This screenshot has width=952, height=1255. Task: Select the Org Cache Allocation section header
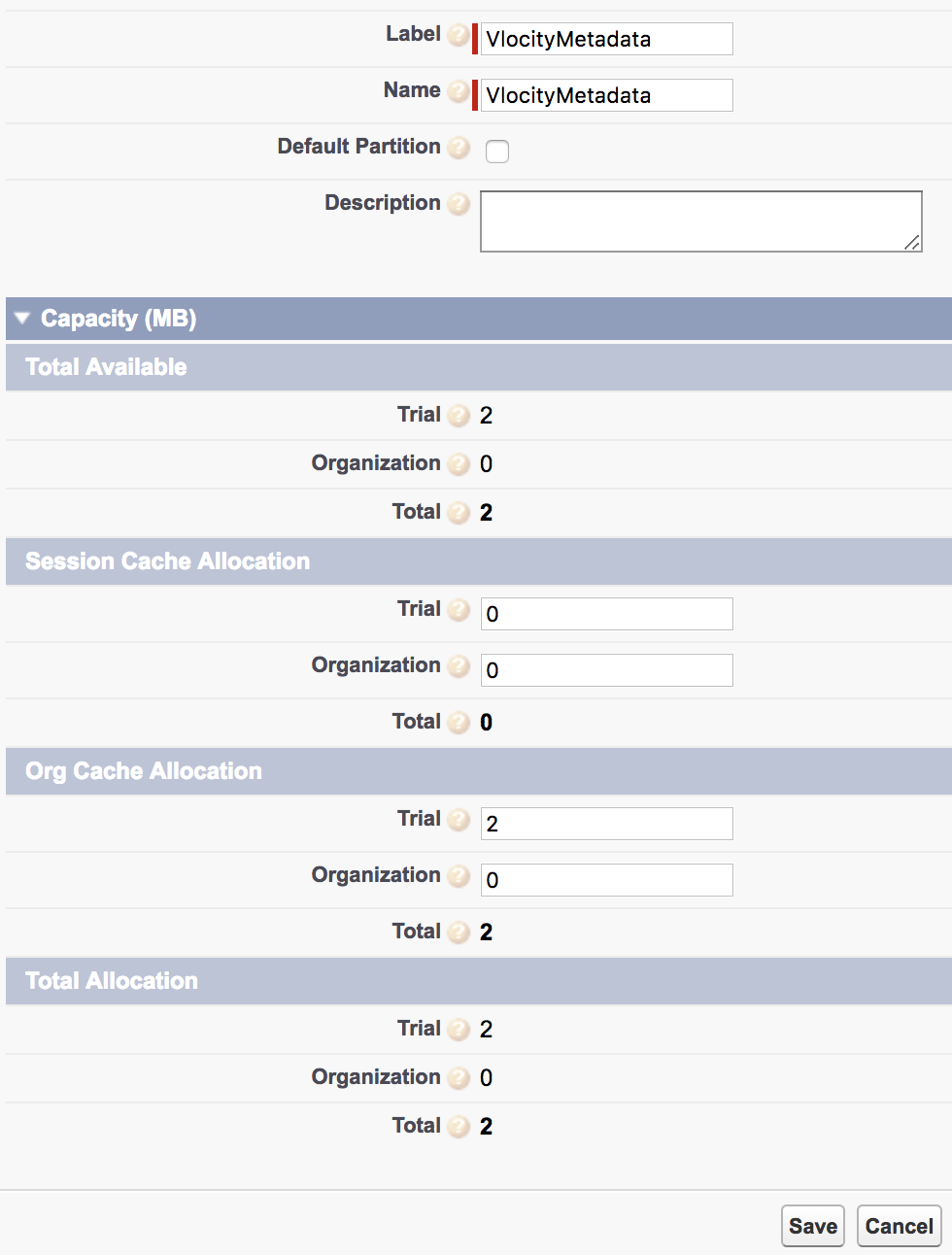(x=142, y=771)
